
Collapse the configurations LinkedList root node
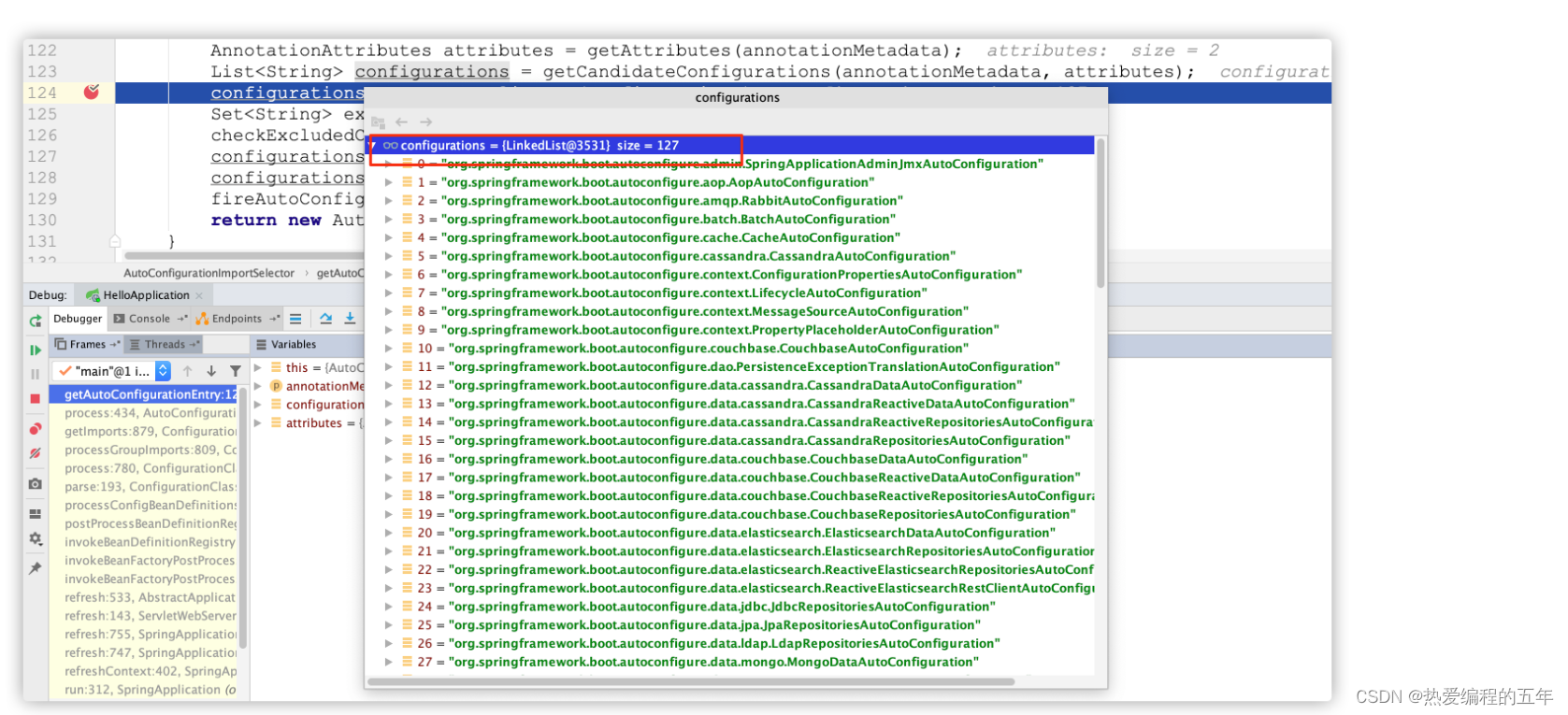373,146
